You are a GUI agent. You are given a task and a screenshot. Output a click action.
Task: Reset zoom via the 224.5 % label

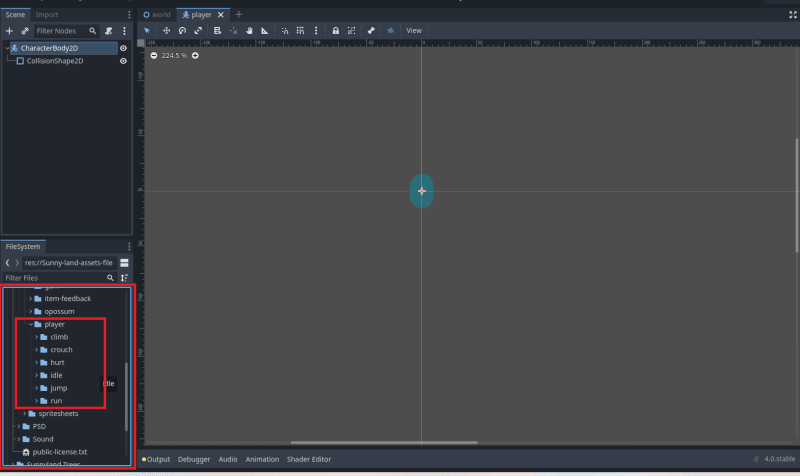[174, 56]
